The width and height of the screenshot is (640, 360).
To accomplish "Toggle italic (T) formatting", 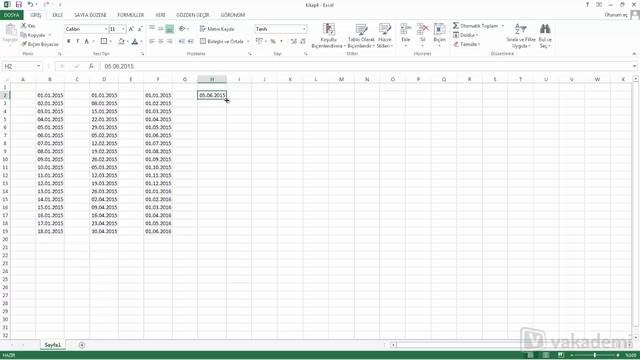I will (77, 41).
